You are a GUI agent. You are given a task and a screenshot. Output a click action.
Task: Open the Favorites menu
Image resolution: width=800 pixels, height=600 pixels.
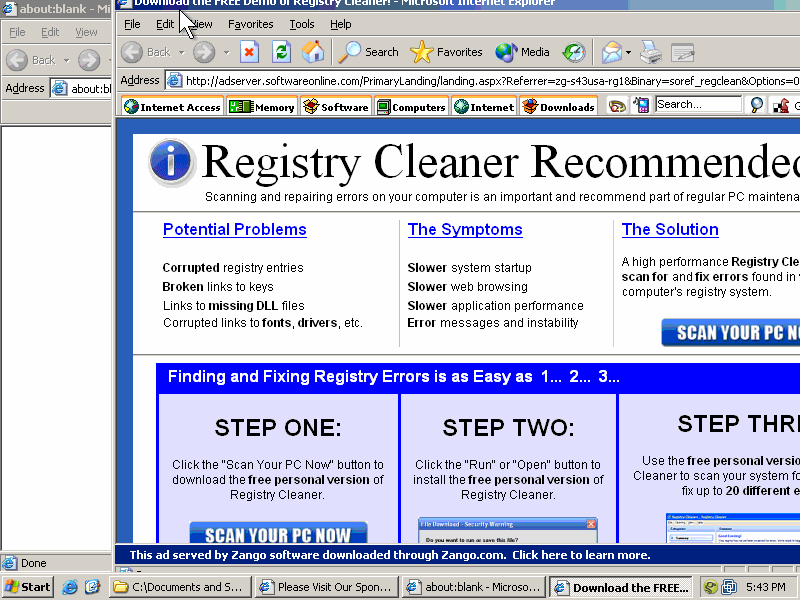(x=251, y=24)
